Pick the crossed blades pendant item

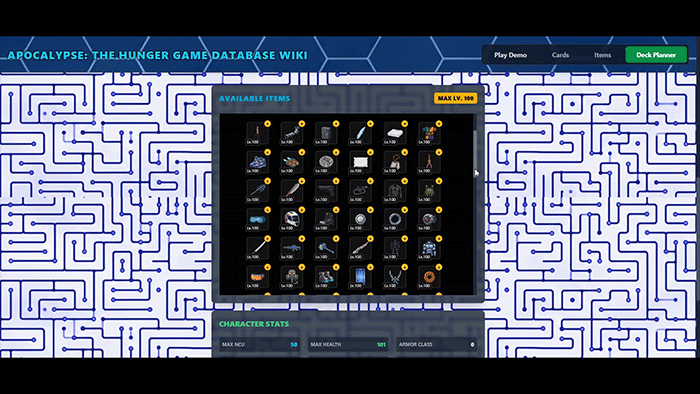click(395, 277)
